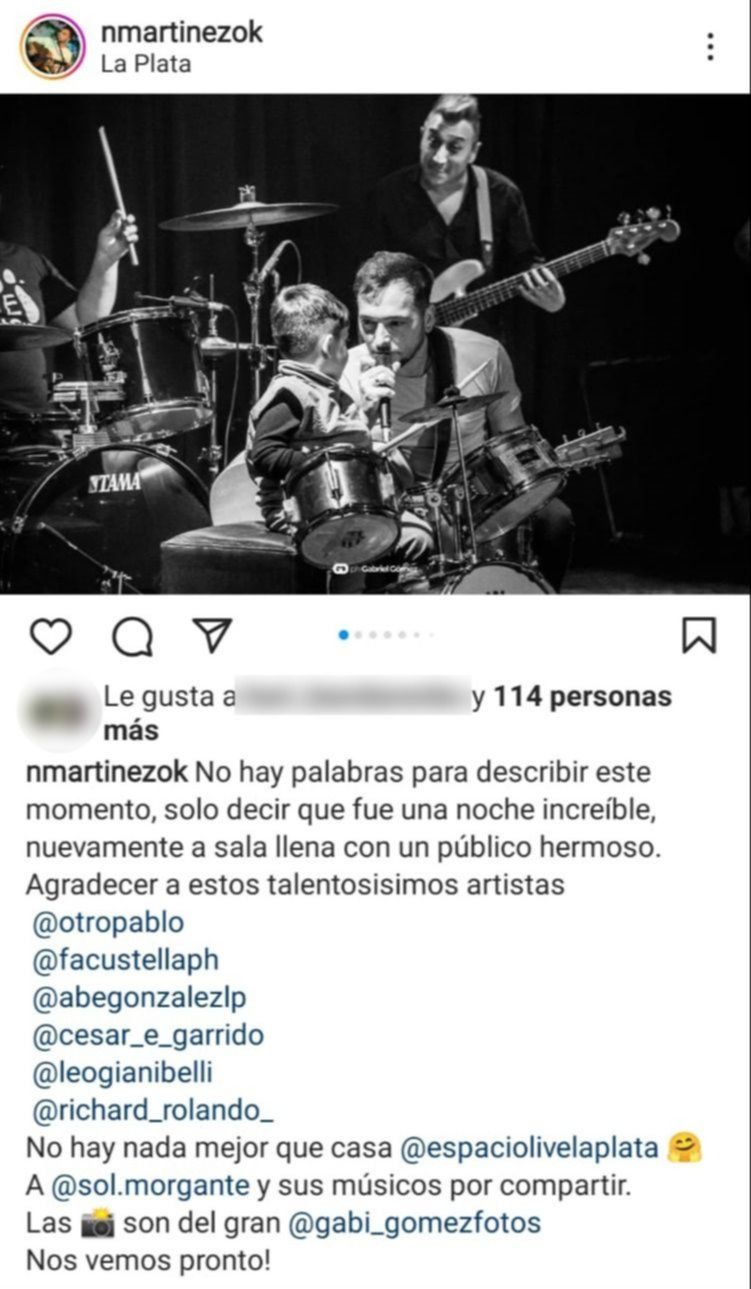Tap the carousel page indicator dots

[x=385, y=635]
